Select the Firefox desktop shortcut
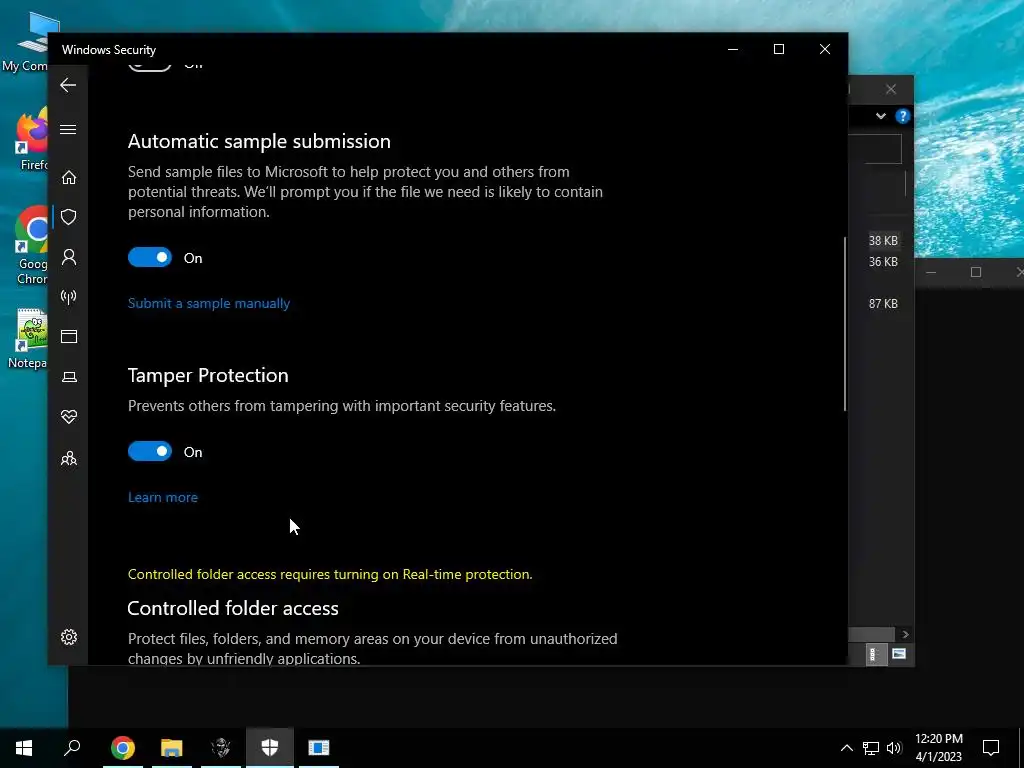 (31, 140)
